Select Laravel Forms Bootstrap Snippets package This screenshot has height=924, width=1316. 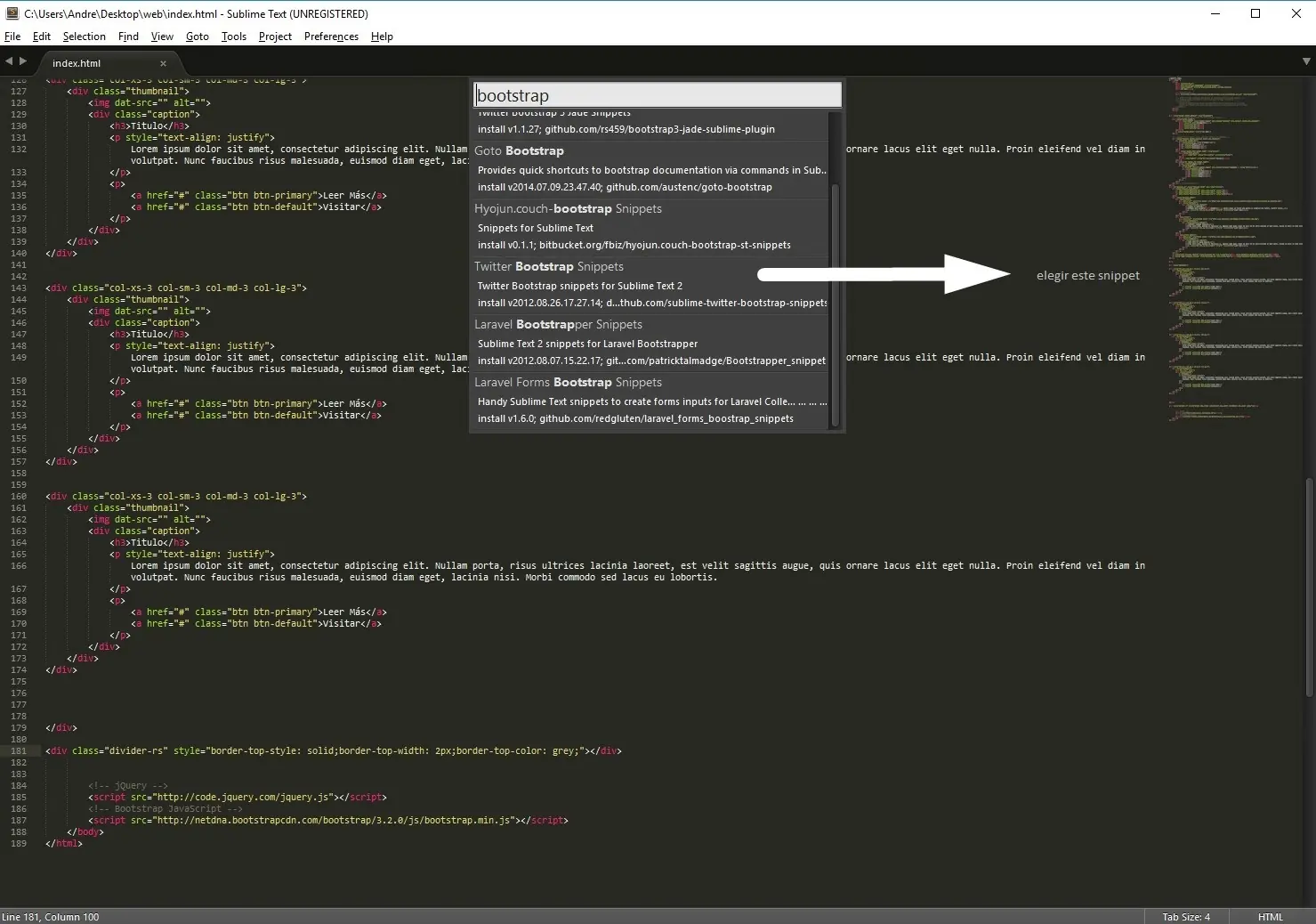point(650,401)
